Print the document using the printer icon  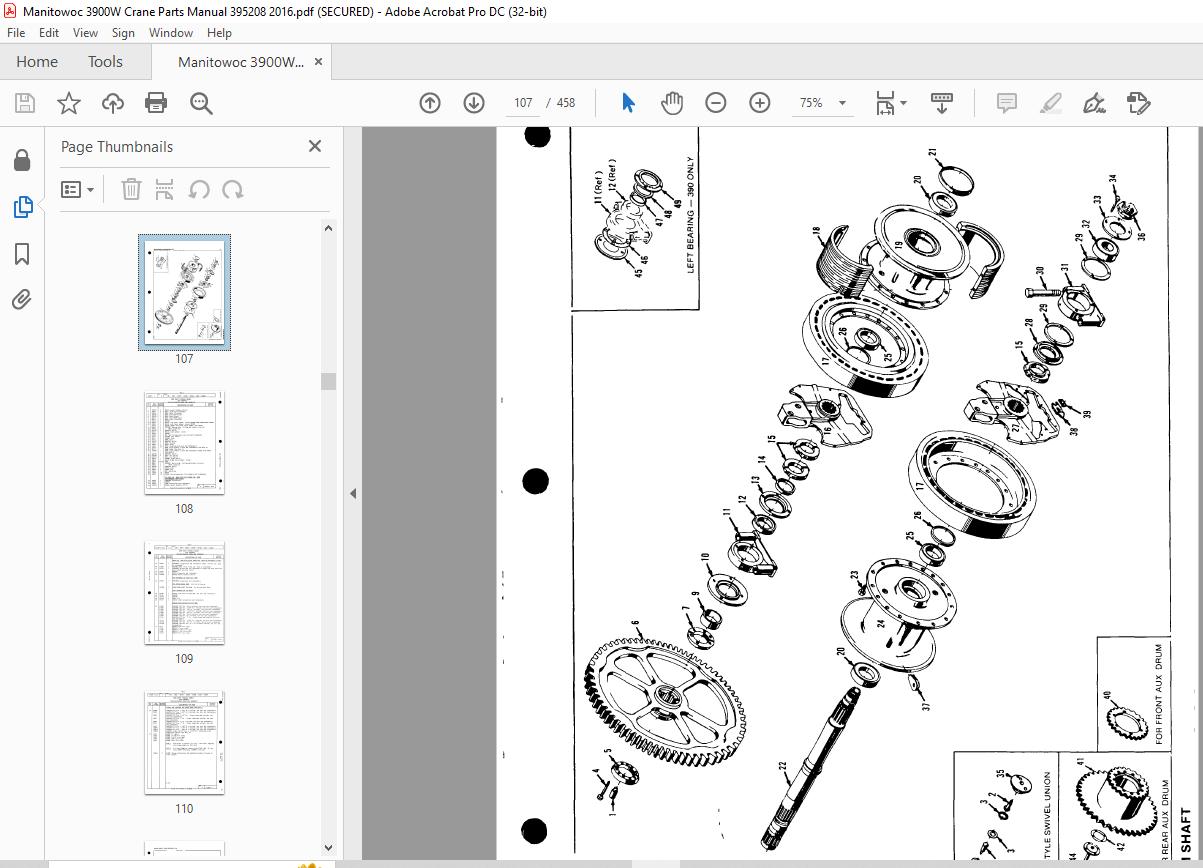pos(156,103)
